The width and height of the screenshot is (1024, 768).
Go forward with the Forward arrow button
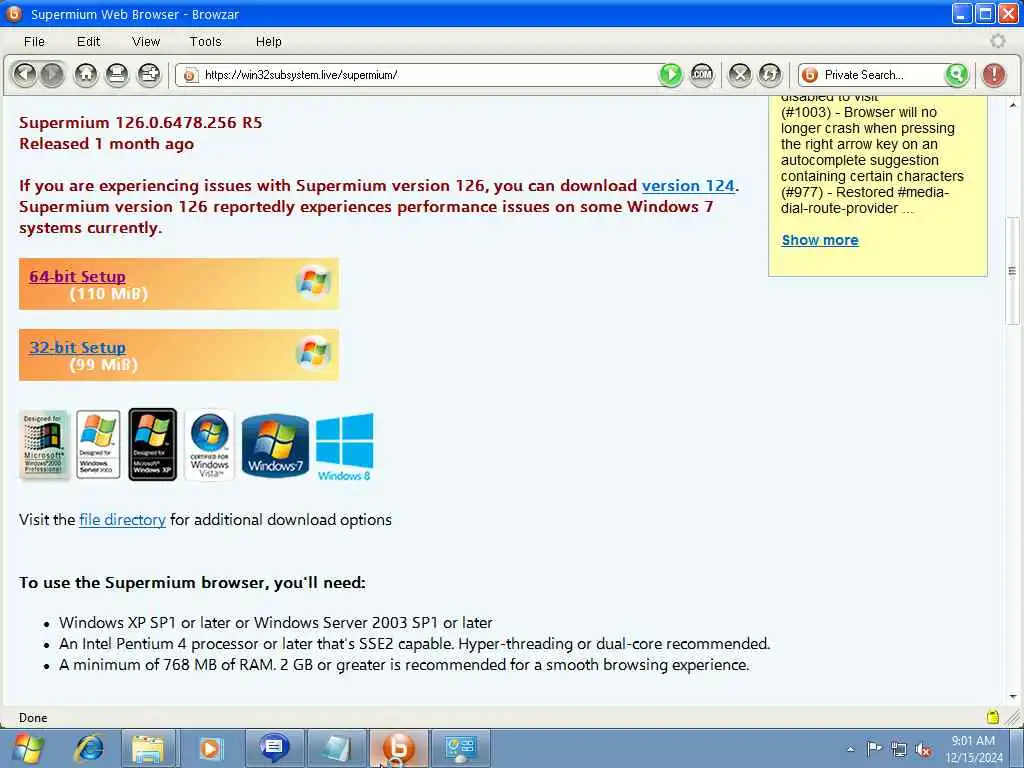click(52, 74)
